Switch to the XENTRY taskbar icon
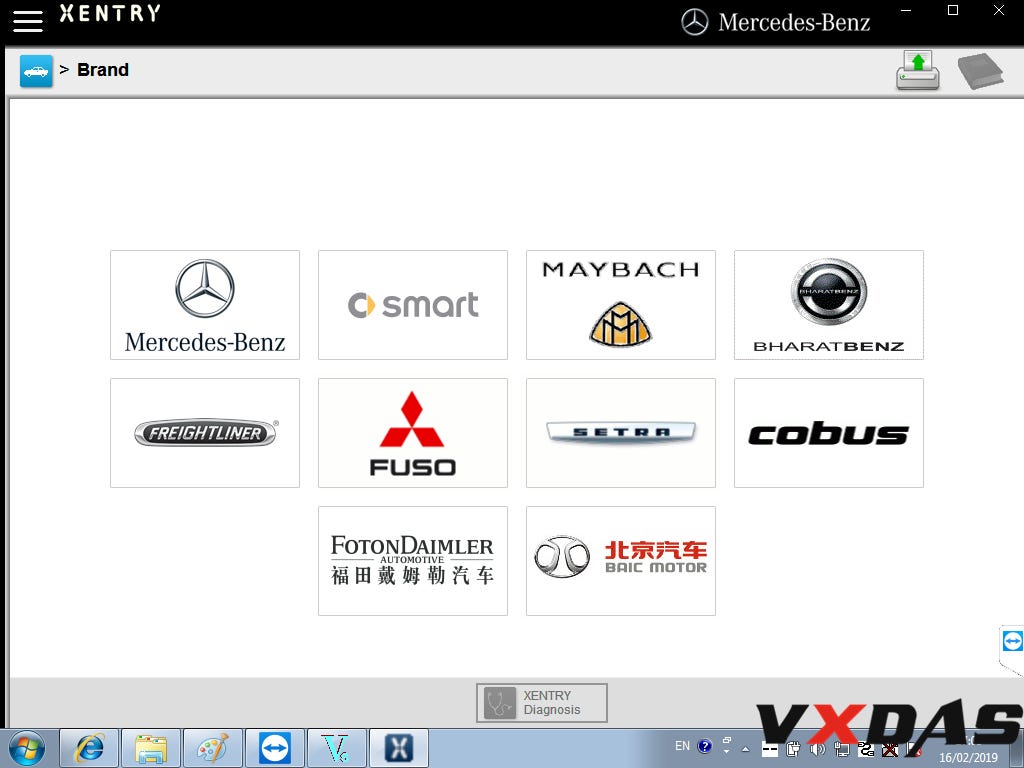This screenshot has height=768, width=1024. 399,748
